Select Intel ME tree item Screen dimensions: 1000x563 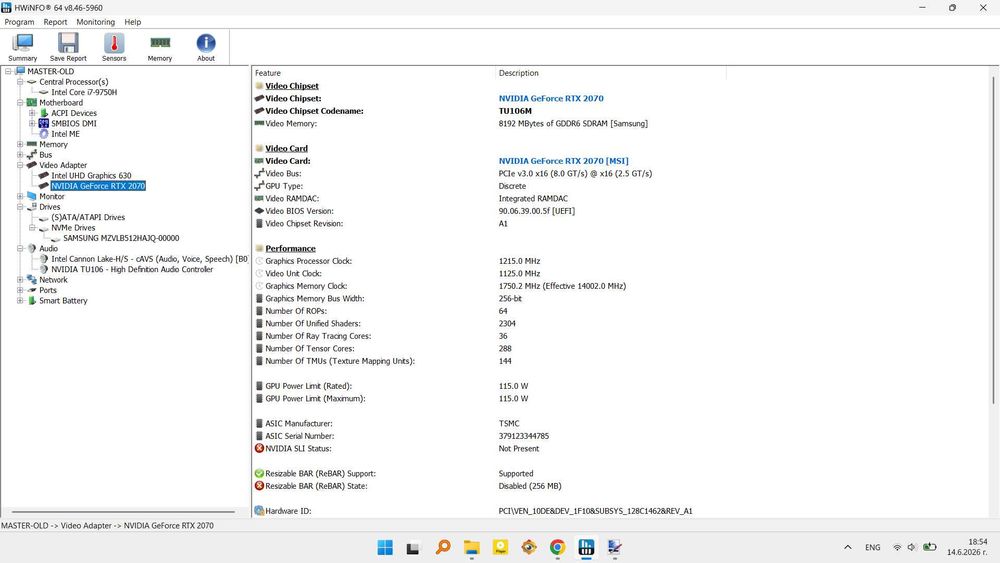[x=66, y=134]
